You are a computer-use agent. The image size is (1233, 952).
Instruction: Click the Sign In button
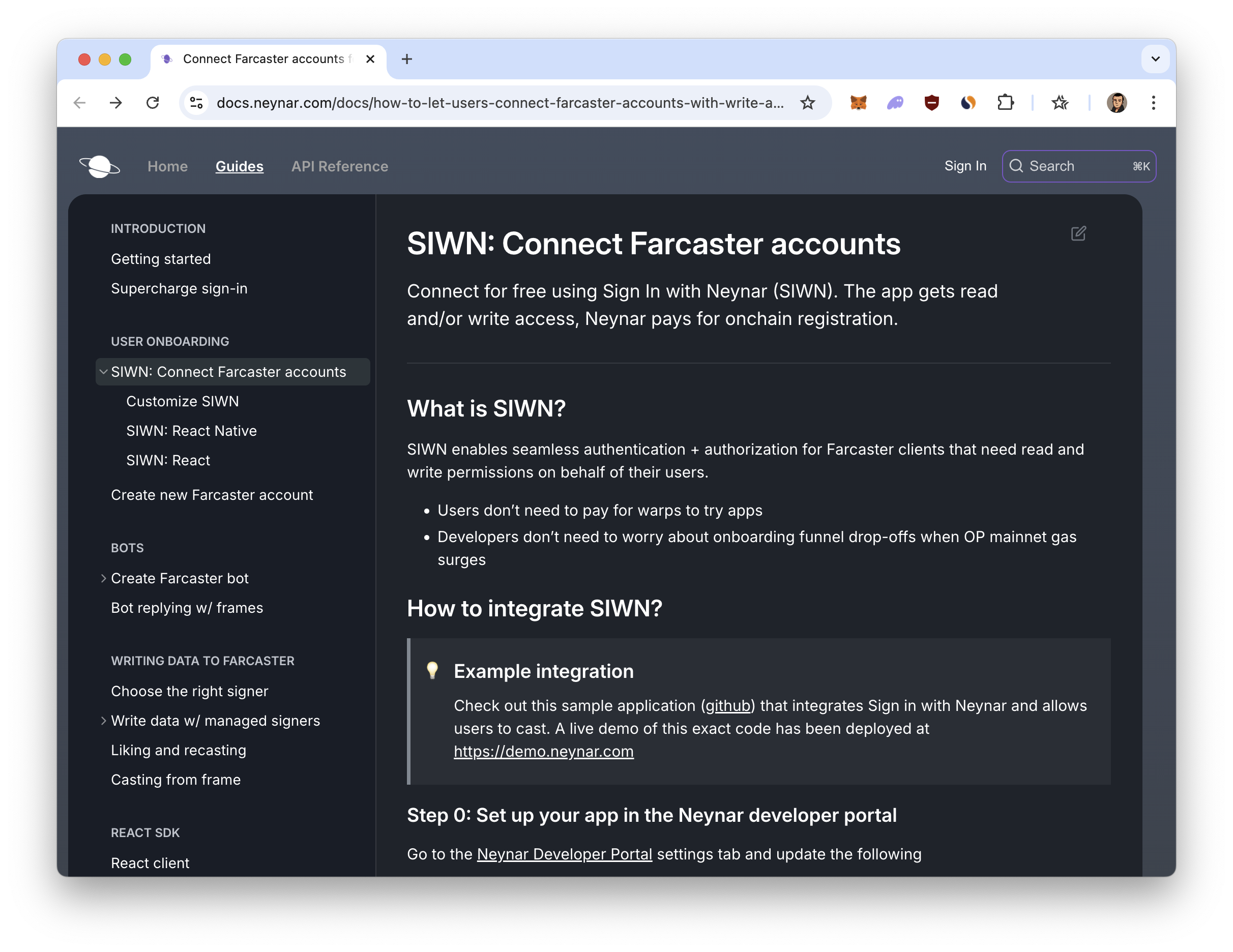point(965,166)
